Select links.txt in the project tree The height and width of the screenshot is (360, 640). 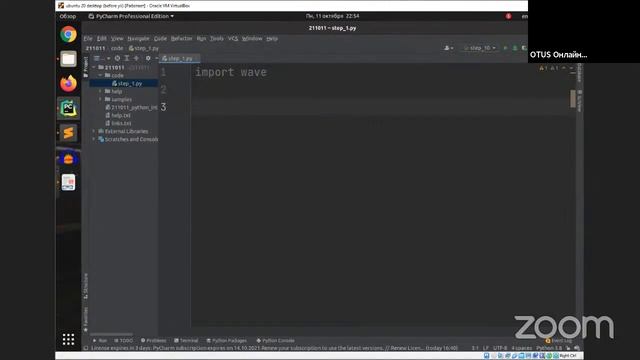click(118, 123)
